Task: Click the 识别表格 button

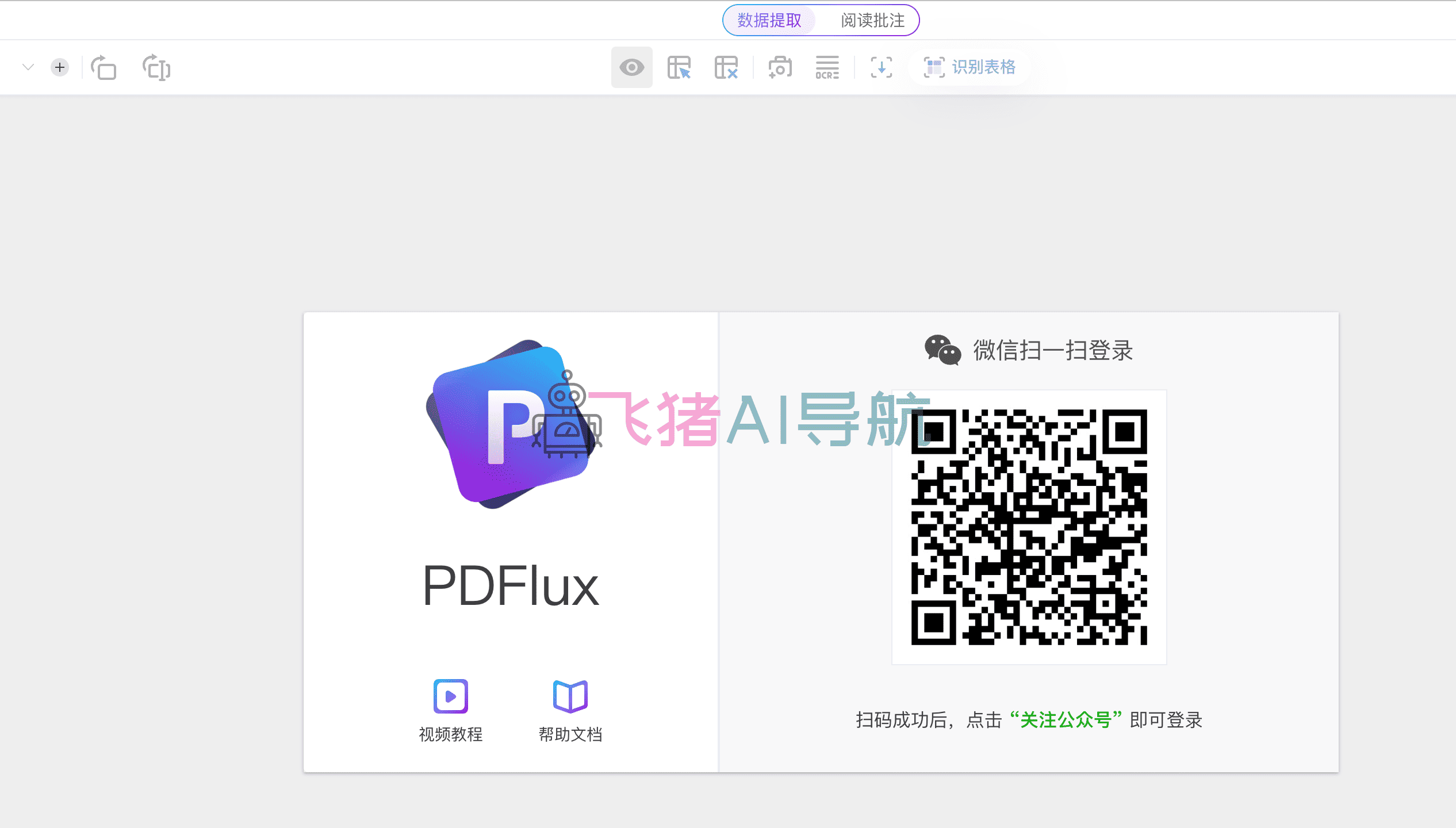Action: (x=970, y=67)
